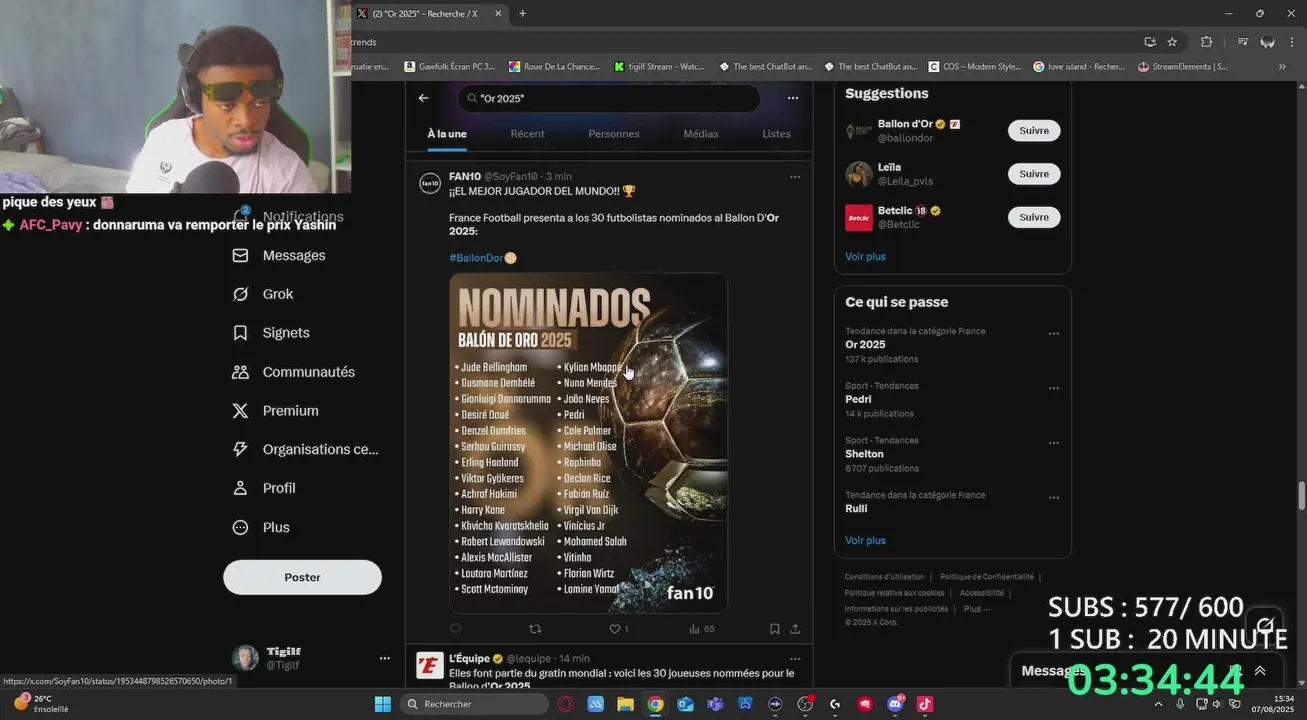The width and height of the screenshot is (1307, 720).
Task: Follow Ballon d'Or account
Action: pyautogui.click(x=1034, y=131)
